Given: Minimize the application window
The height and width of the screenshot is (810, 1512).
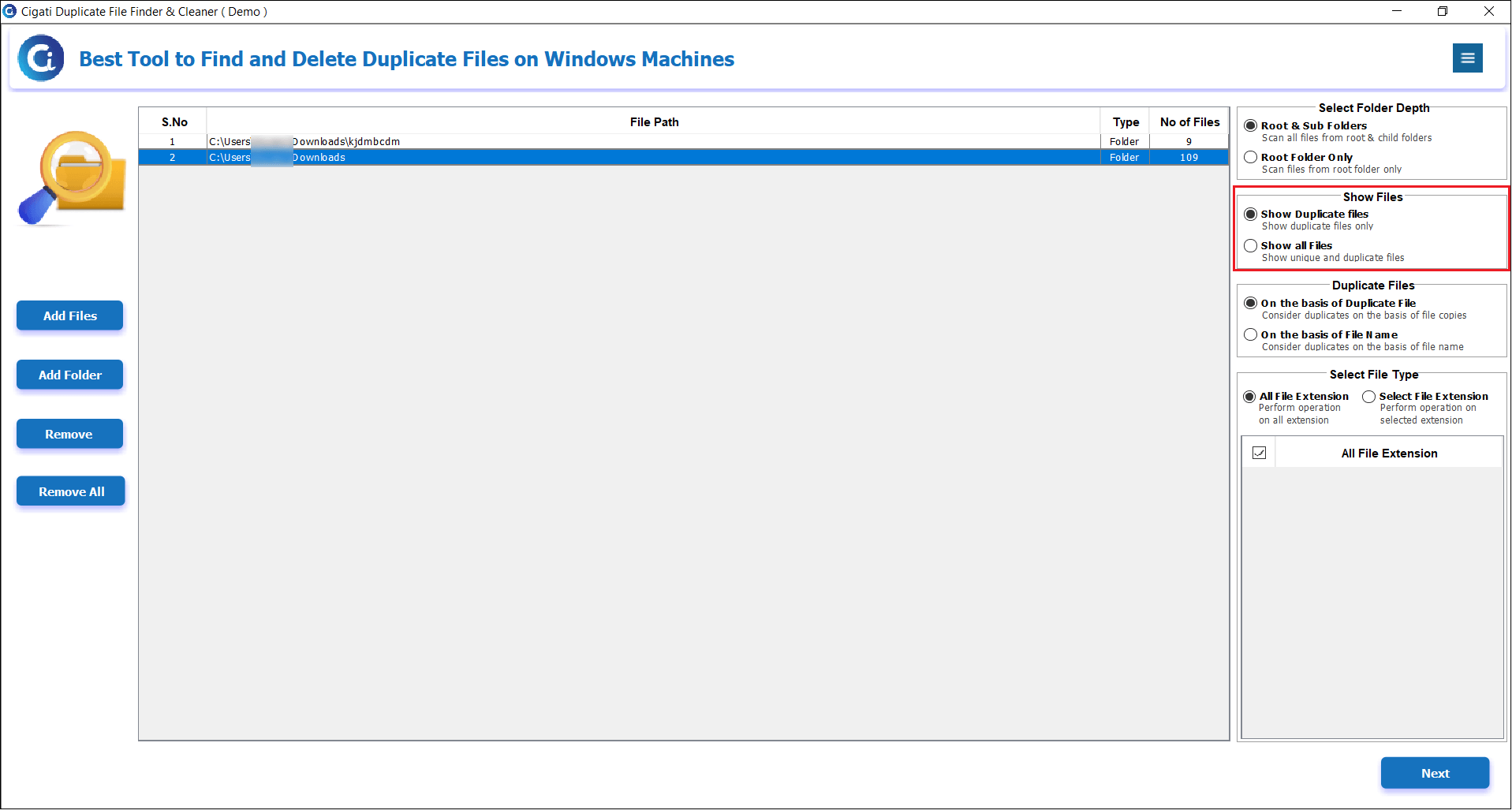Looking at the screenshot, I should coord(1397,11).
